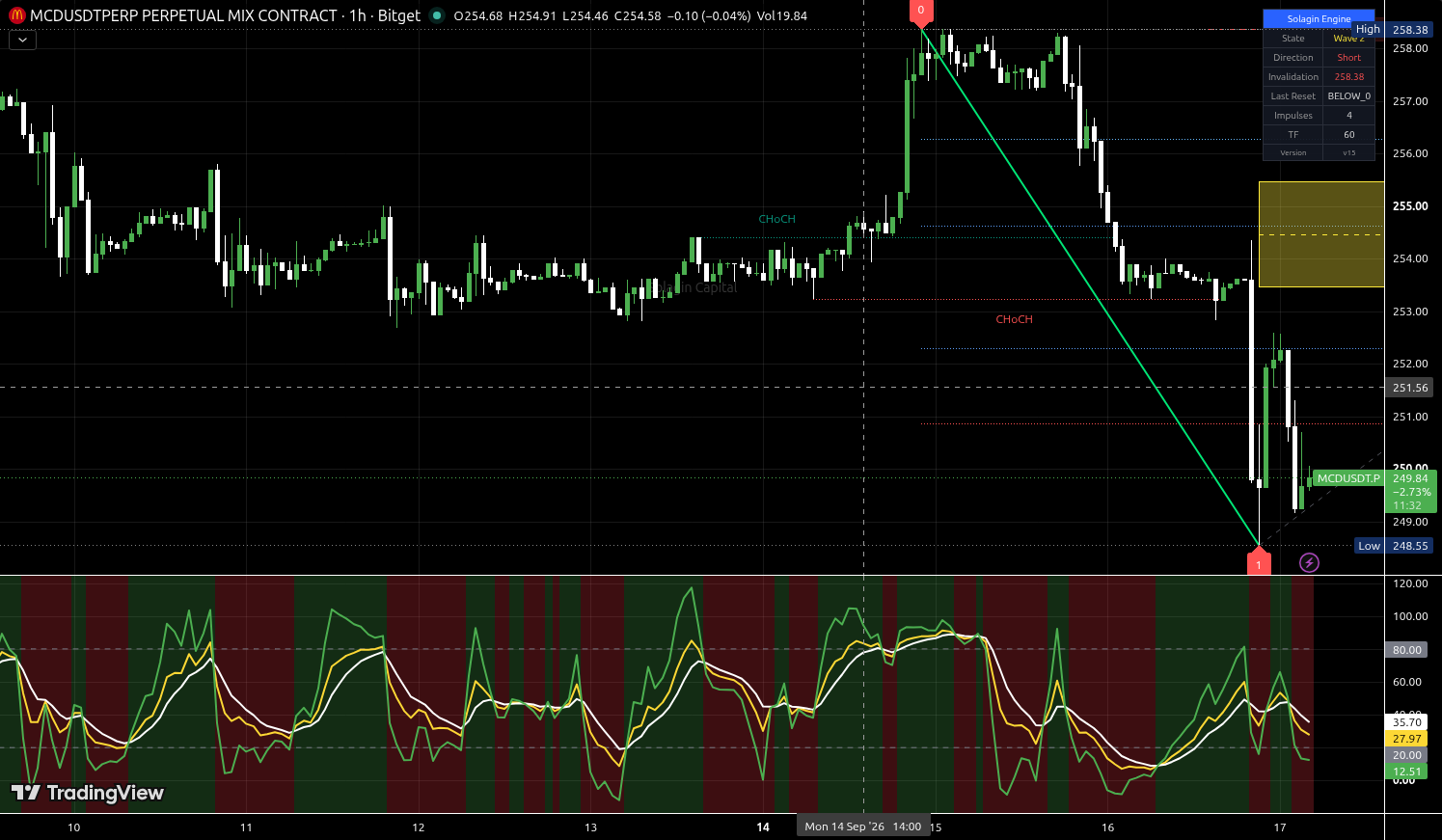Select the green CHoCH label
This screenshot has width=1442, height=840.
point(776,219)
